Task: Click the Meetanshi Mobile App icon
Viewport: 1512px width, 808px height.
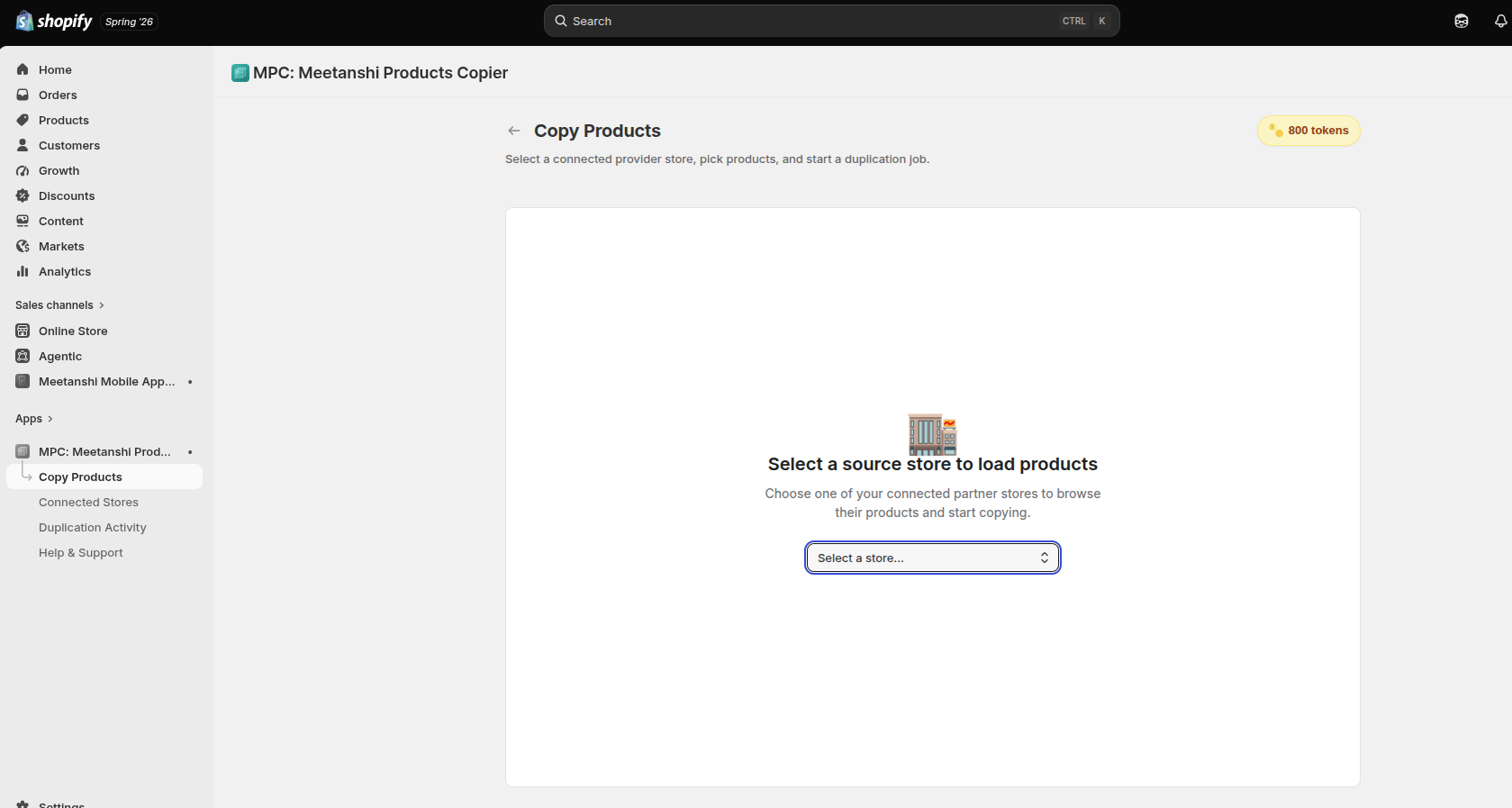Action: tap(23, 381)
